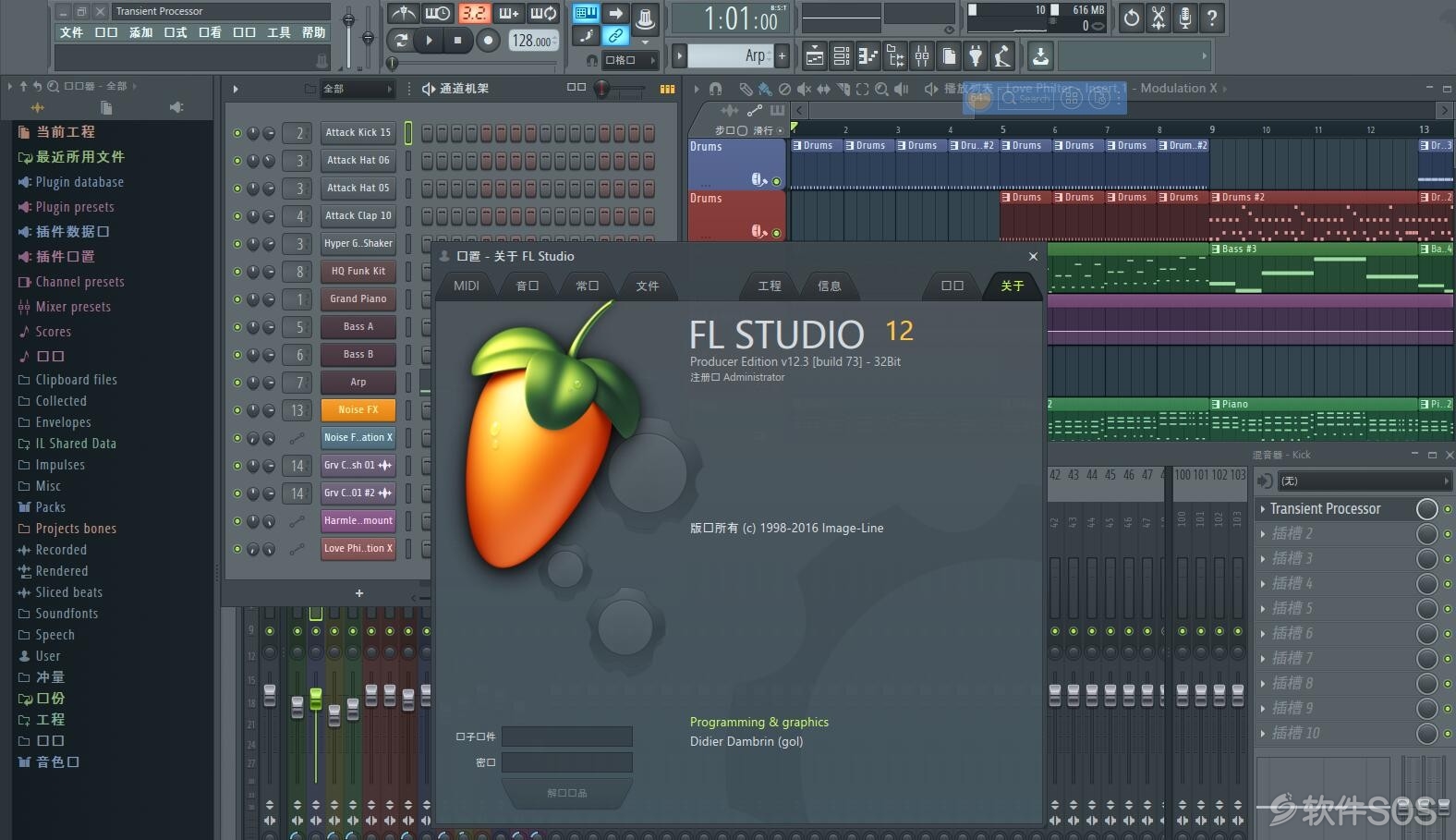The height and width of the screenshot is (840, 1456).
Task: Show the browser view icon
Action: click(x=895, y=56)
